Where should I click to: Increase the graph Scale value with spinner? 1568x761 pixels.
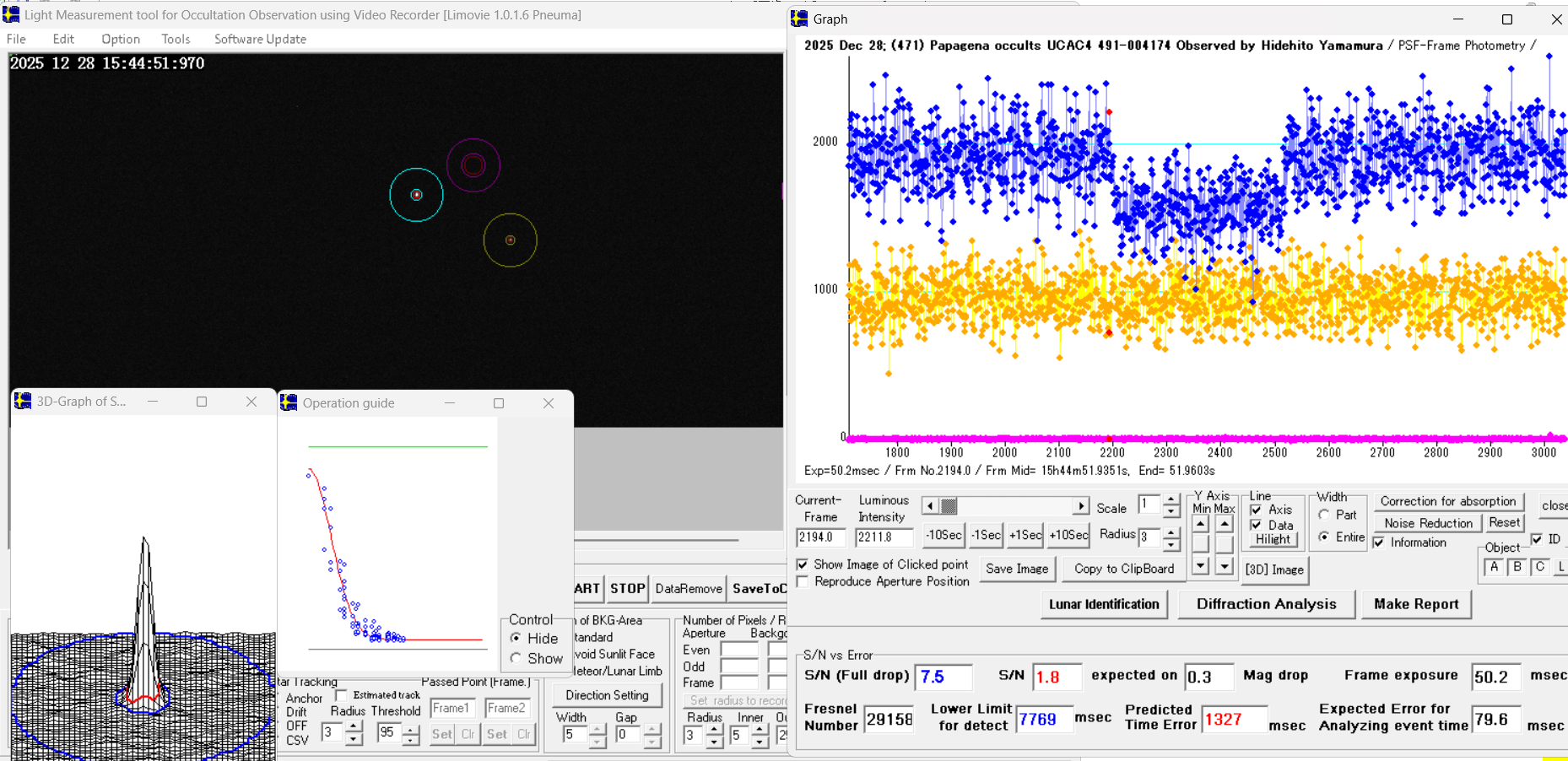(x=1171, y=500)
